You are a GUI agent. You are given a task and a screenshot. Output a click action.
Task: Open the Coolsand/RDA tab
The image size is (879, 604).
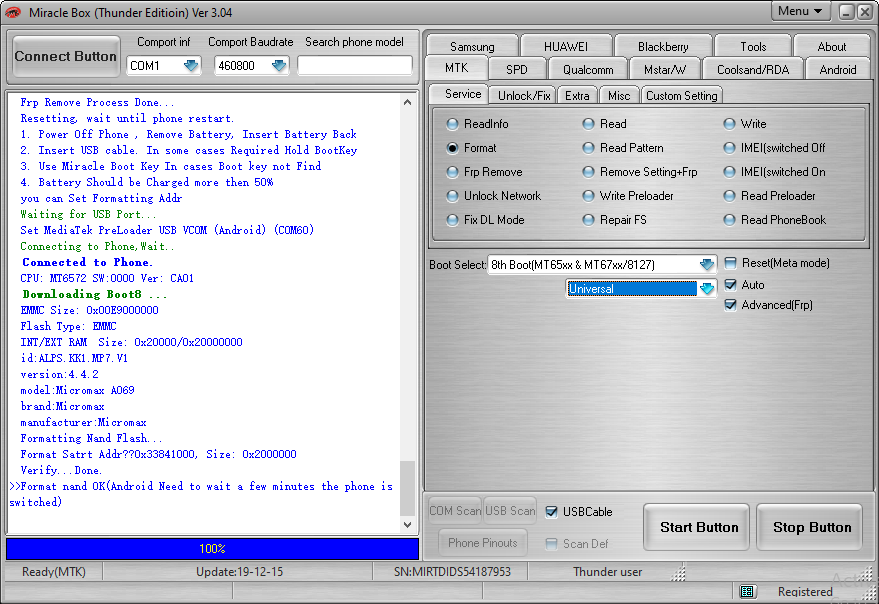tap(753, 70)
